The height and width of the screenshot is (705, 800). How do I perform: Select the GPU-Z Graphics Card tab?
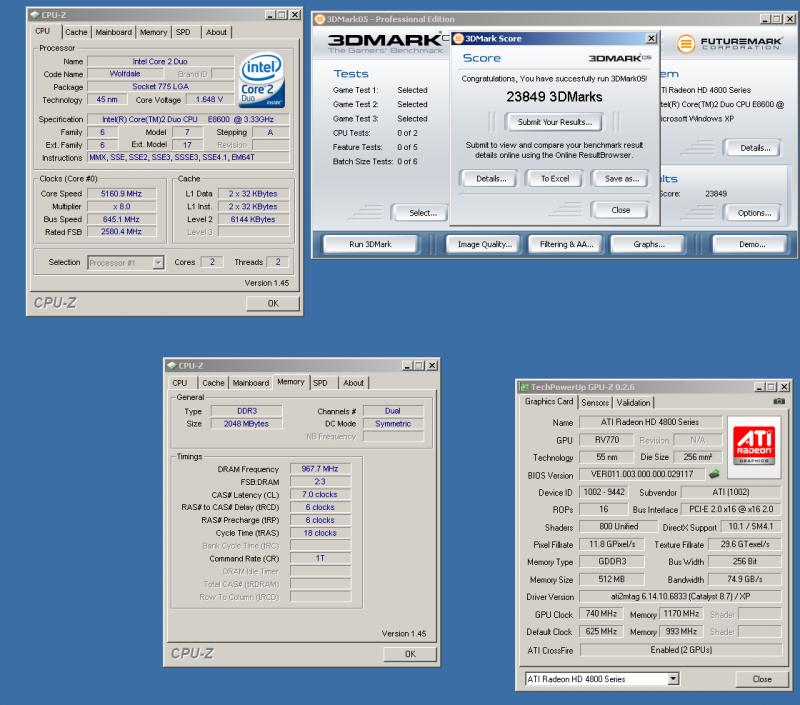[x=549, y=401]
